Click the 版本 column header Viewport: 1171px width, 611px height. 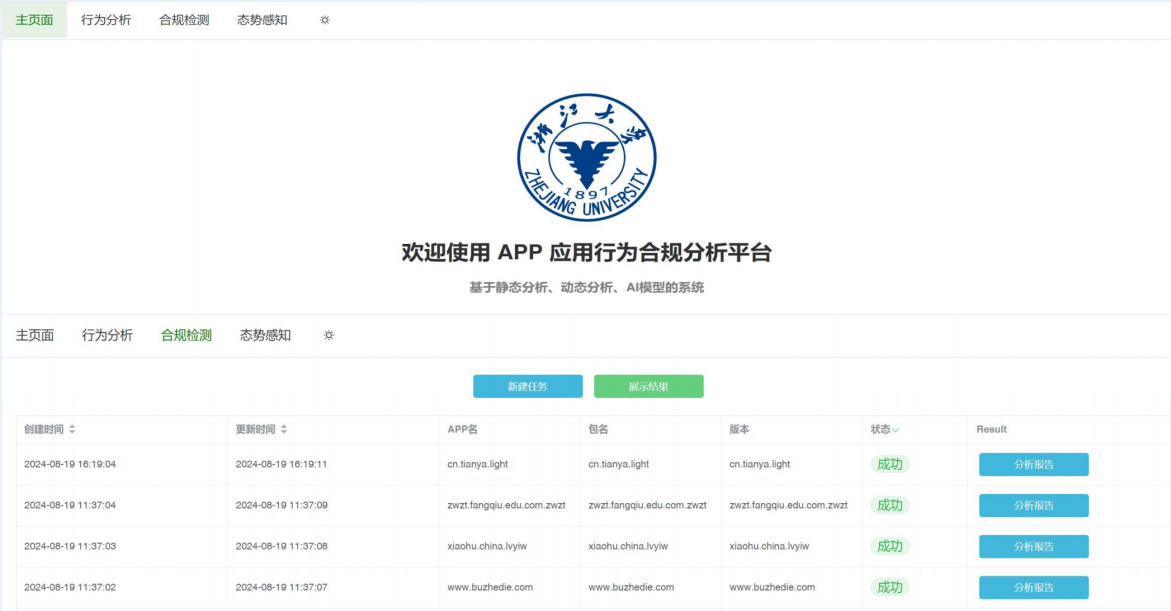tap(739, 429)
